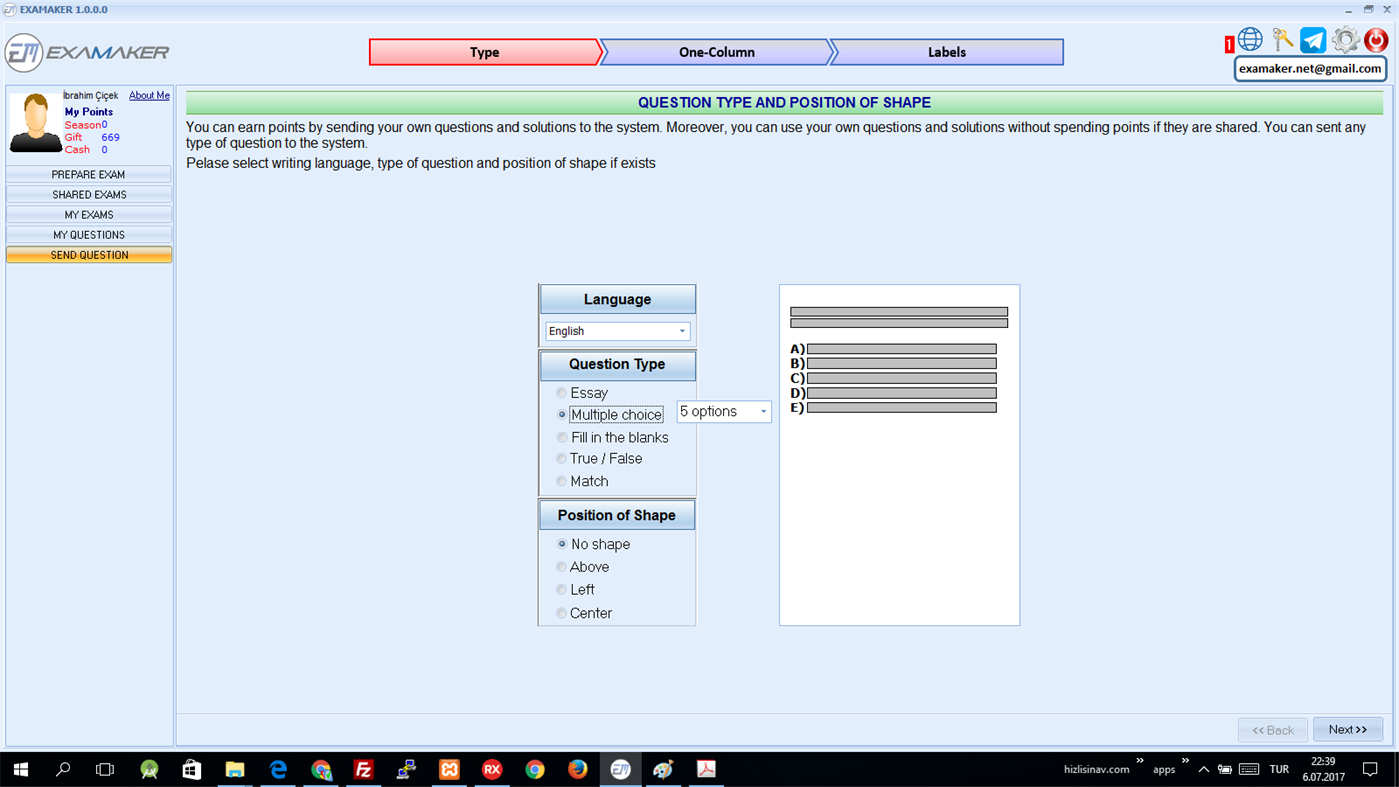Open XAMPP from the taskbar
1399x787 pixels.
tap(449, 769)
